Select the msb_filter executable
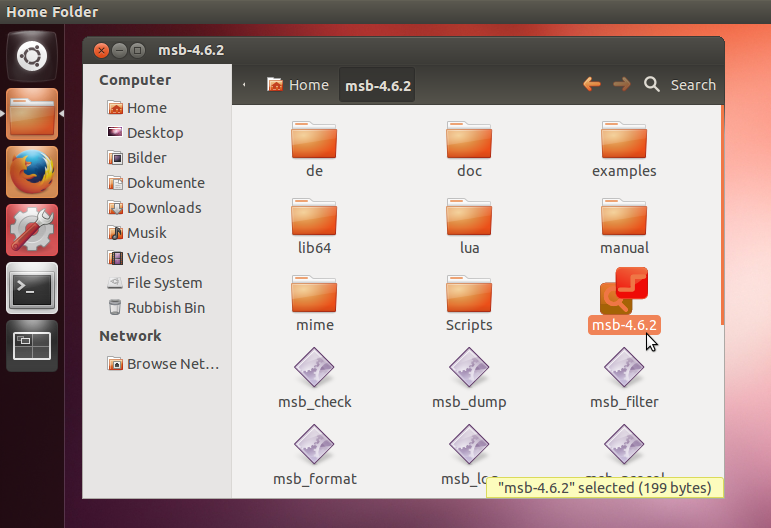 point(624,379)
